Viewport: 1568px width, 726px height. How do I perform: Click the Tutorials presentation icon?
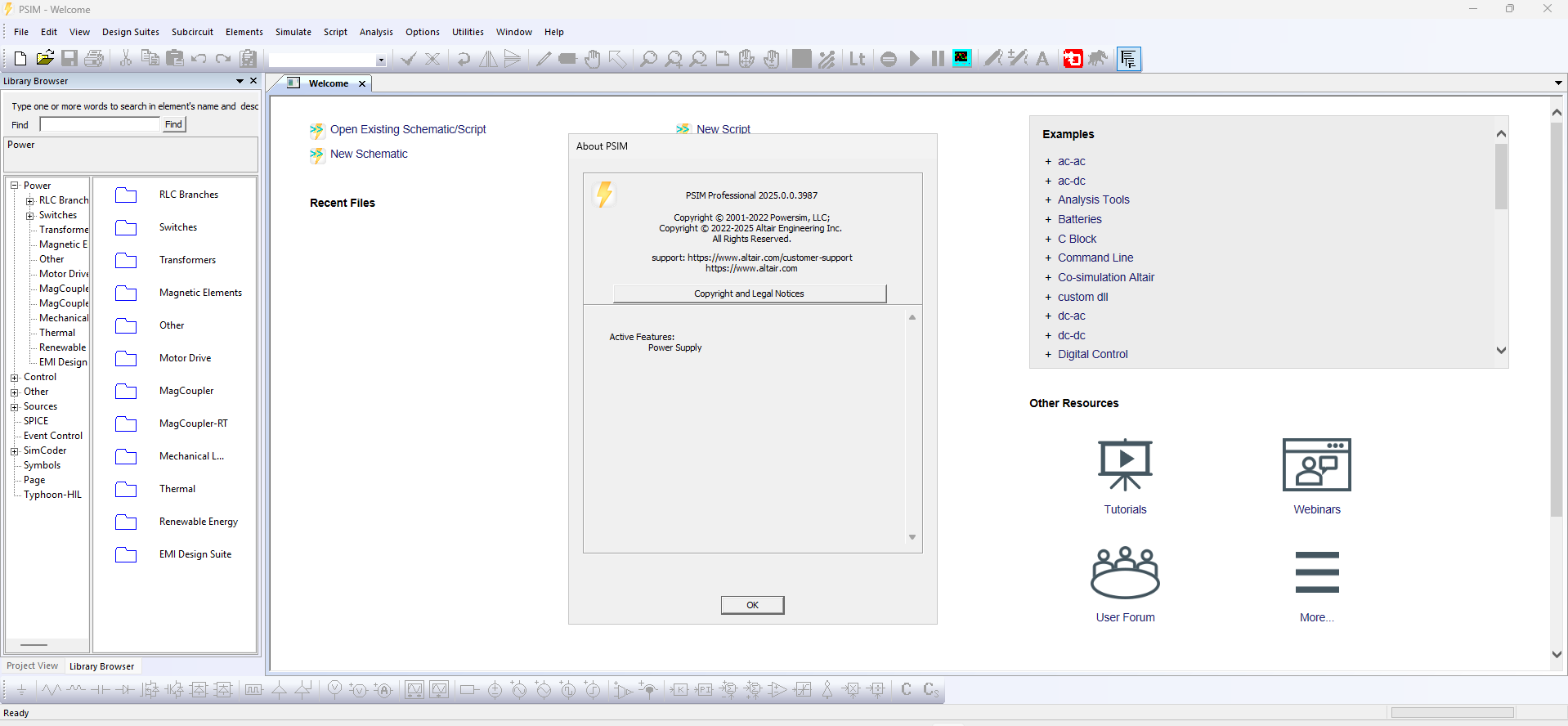(1125, 464)
